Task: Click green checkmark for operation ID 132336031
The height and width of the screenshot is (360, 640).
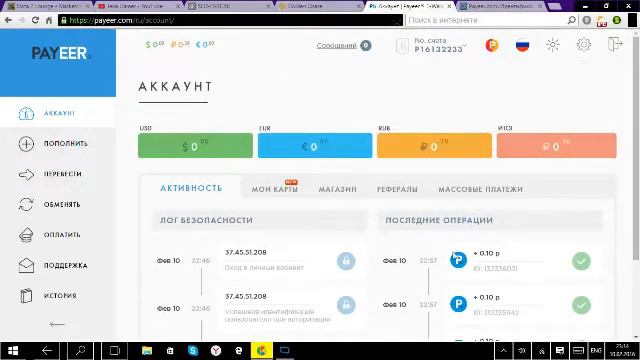Action: [x=581, y=261]
